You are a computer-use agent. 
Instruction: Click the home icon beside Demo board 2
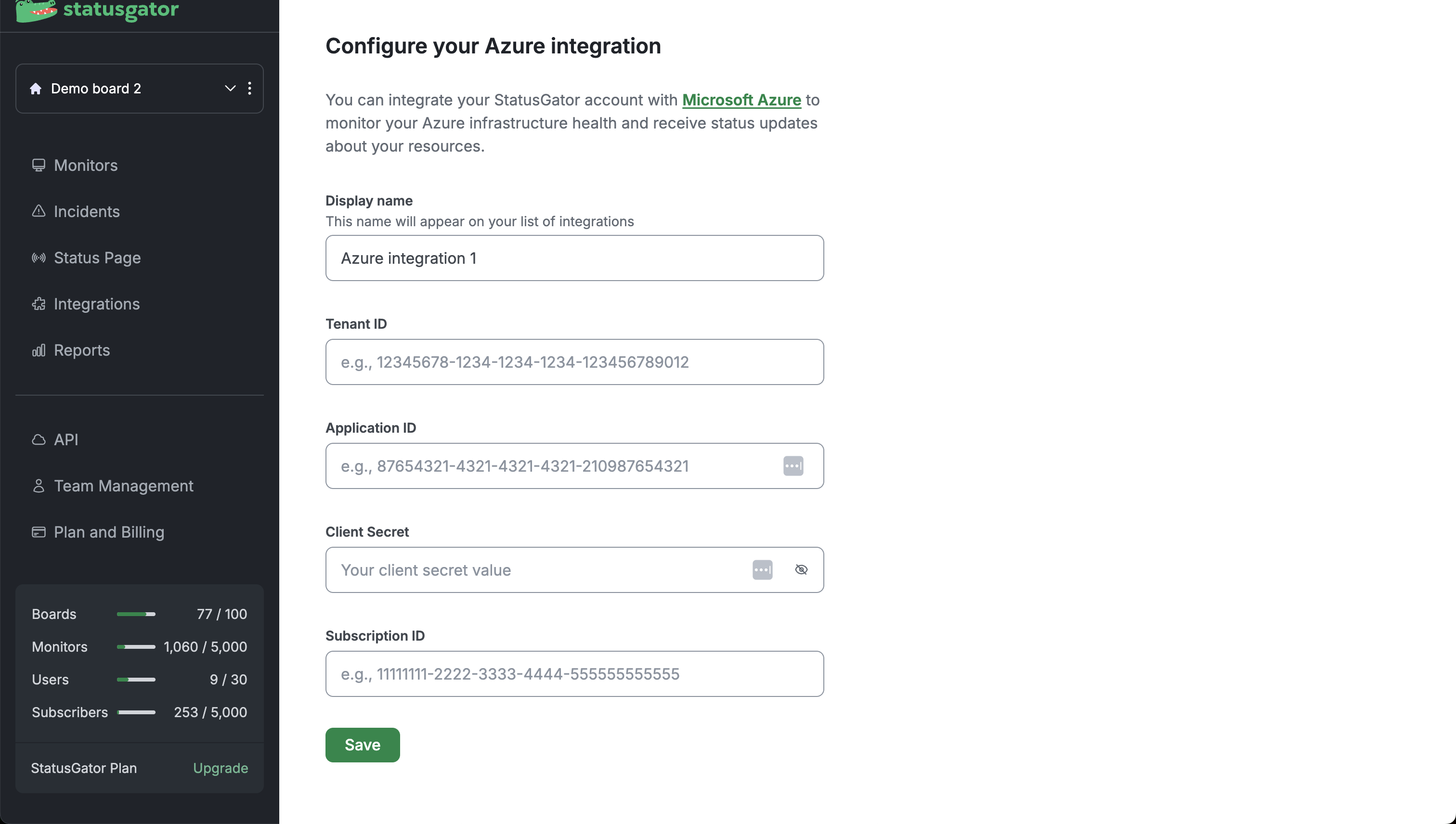click(x=36, y=89)
